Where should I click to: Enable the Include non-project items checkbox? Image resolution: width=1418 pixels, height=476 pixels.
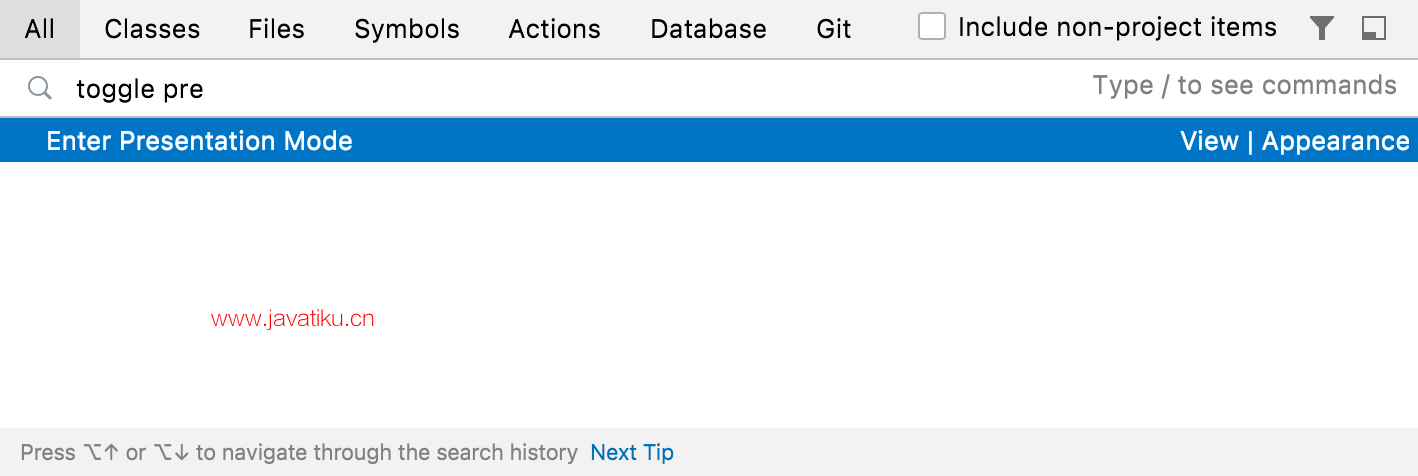click(x=932, y=27)
